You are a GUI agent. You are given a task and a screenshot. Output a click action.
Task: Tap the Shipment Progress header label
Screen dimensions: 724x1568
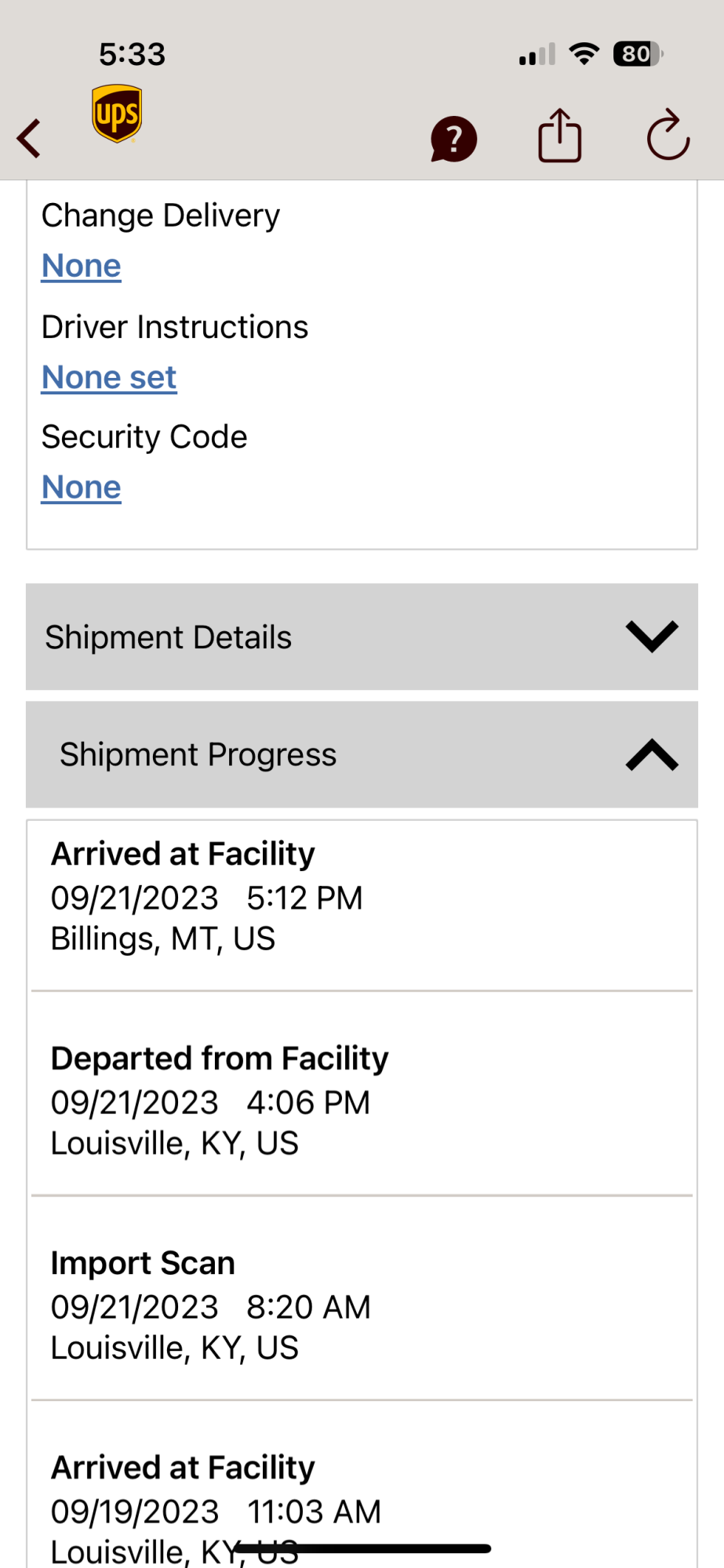[x=198, y=755]
